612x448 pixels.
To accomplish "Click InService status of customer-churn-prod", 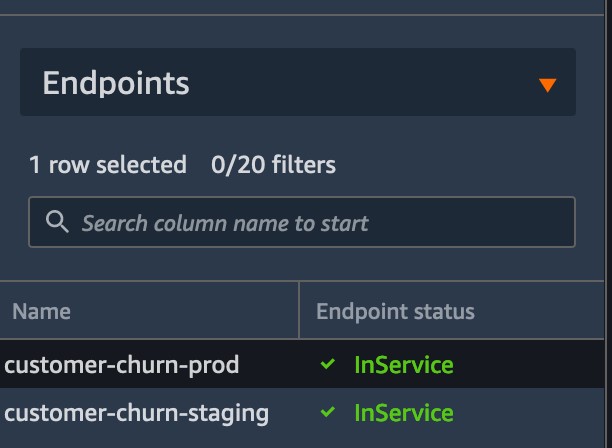I will (404, 365).
